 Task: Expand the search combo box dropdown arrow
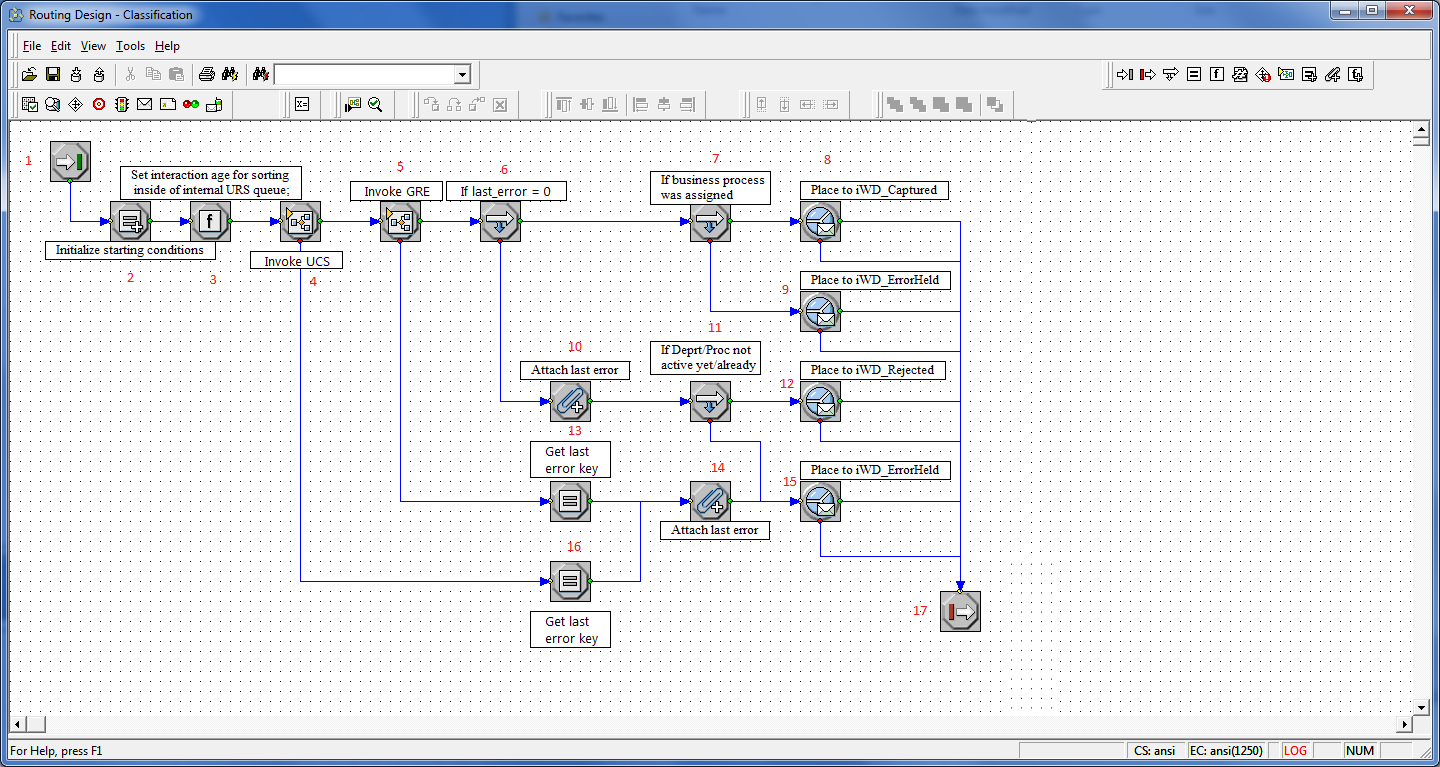tap(461, 74)
